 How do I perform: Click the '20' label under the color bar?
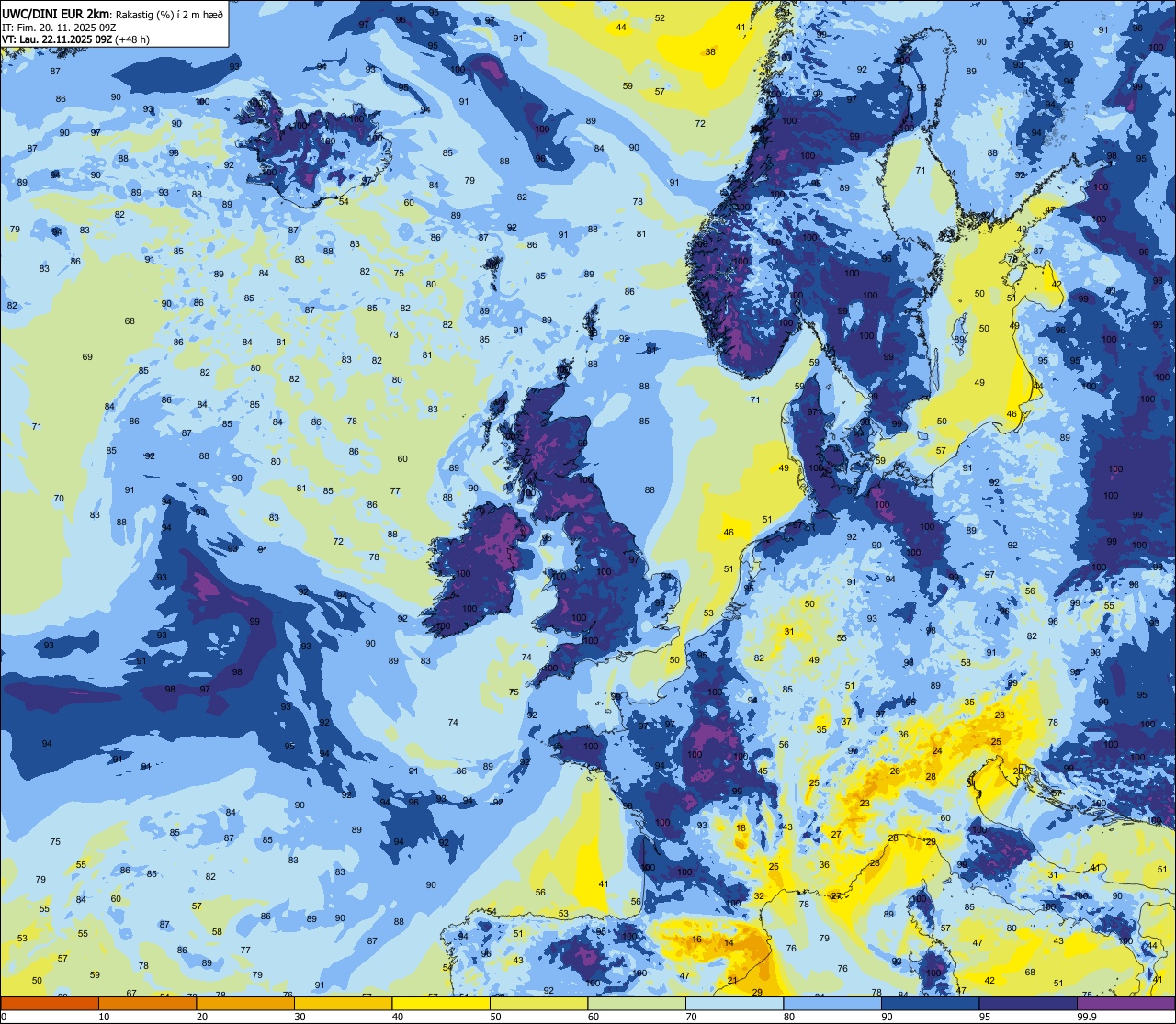[x=202, y=1017]
